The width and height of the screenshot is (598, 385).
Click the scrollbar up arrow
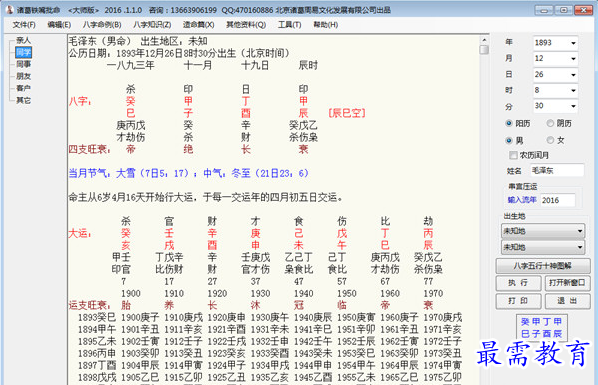tap(484, 40)
